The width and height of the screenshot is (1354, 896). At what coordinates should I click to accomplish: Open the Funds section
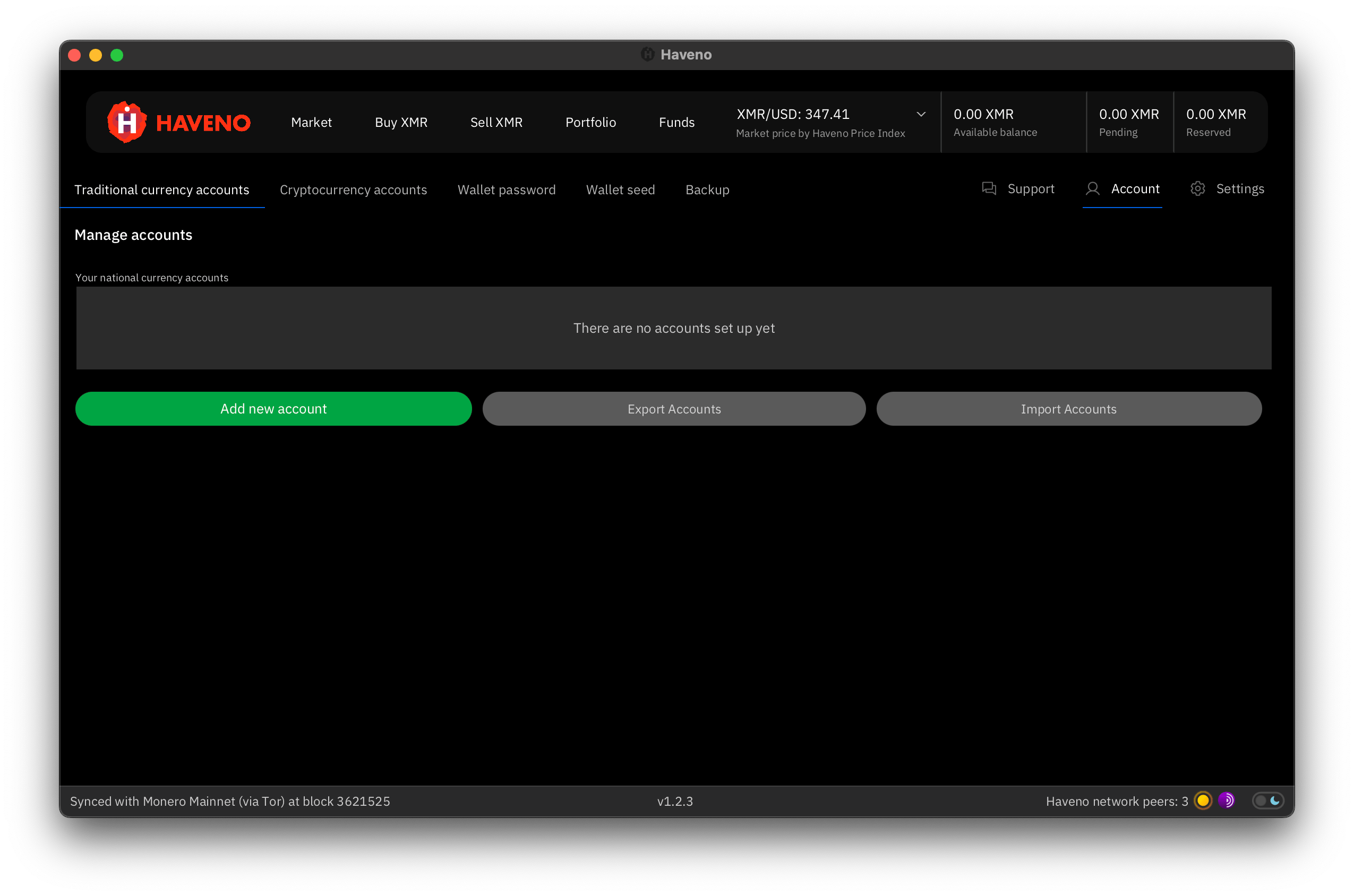tap(676, 122)
